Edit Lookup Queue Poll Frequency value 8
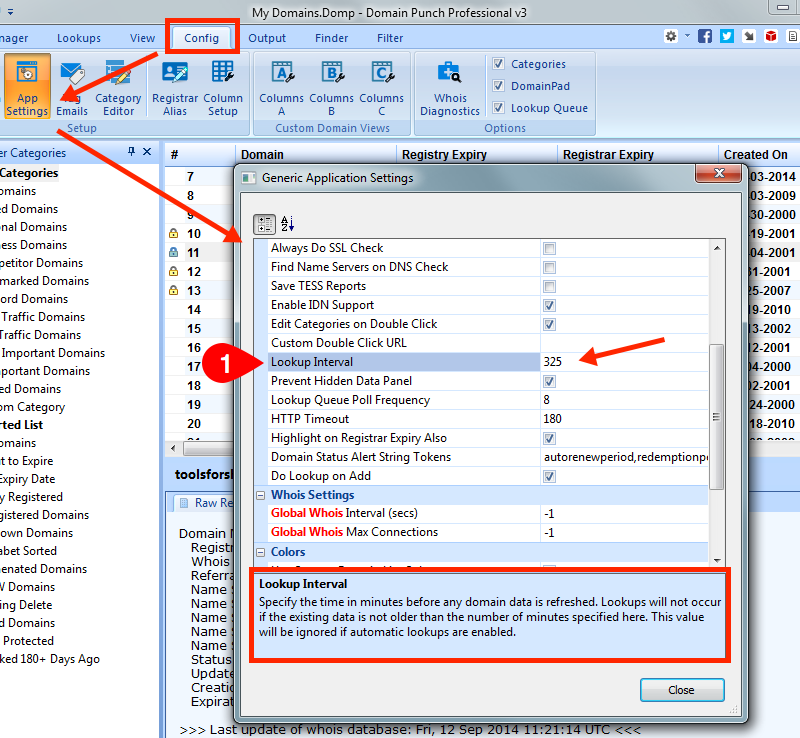 point(624,400)
